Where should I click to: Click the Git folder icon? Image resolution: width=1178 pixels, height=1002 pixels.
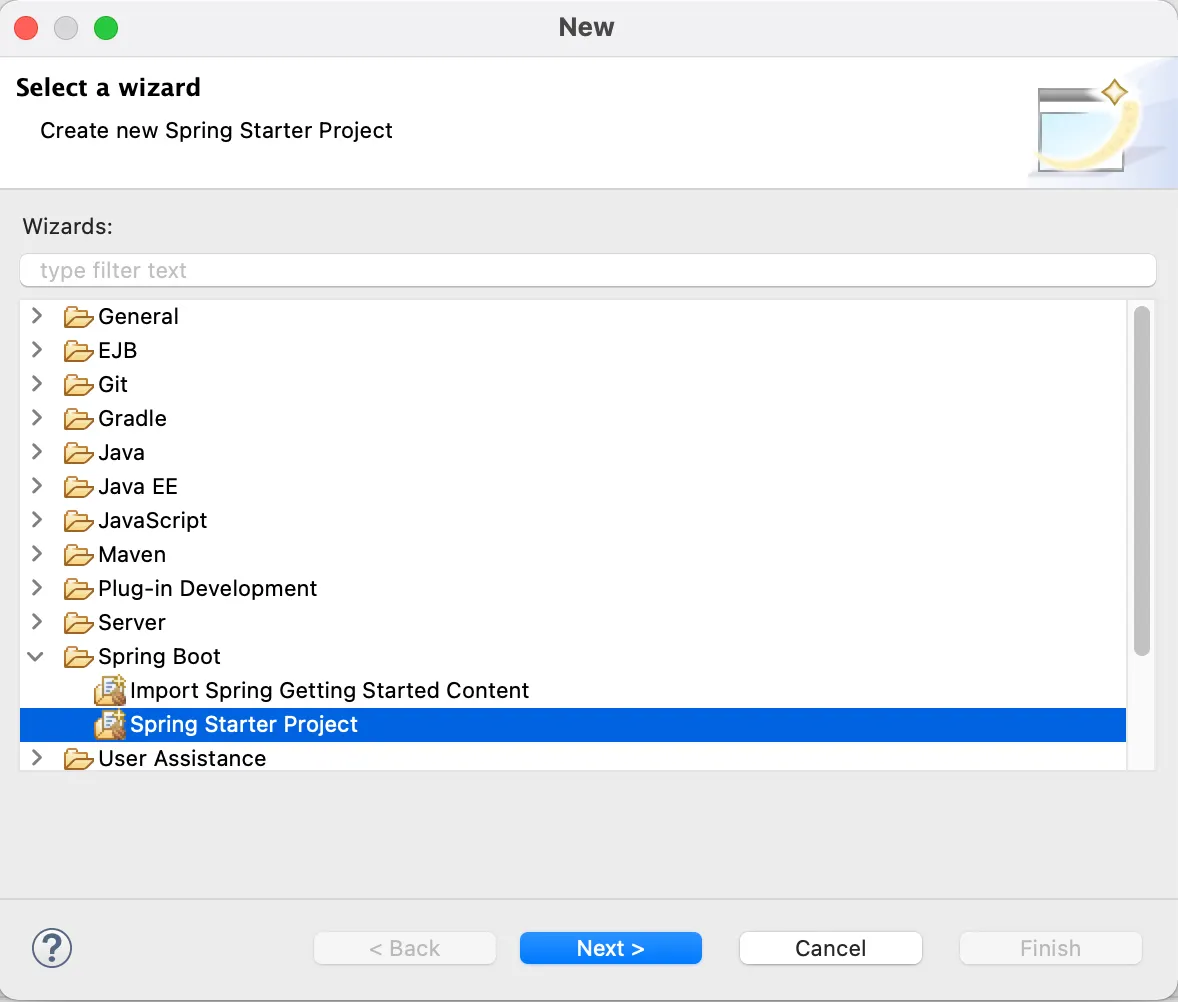(78, 385)
